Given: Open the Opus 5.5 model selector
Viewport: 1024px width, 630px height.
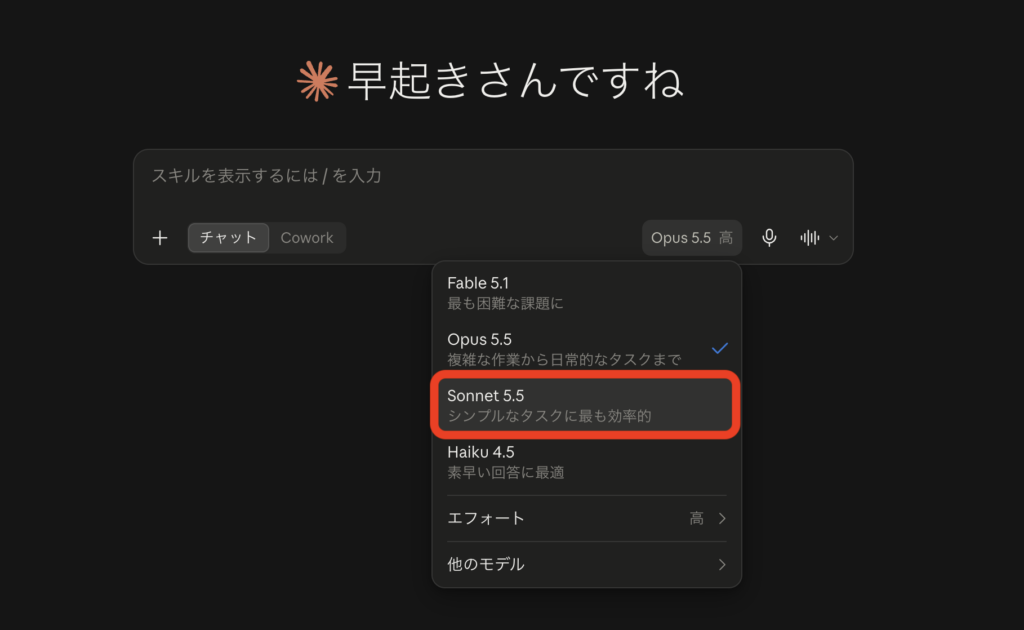Looking at the screenshot, I should tap(692, 238).
